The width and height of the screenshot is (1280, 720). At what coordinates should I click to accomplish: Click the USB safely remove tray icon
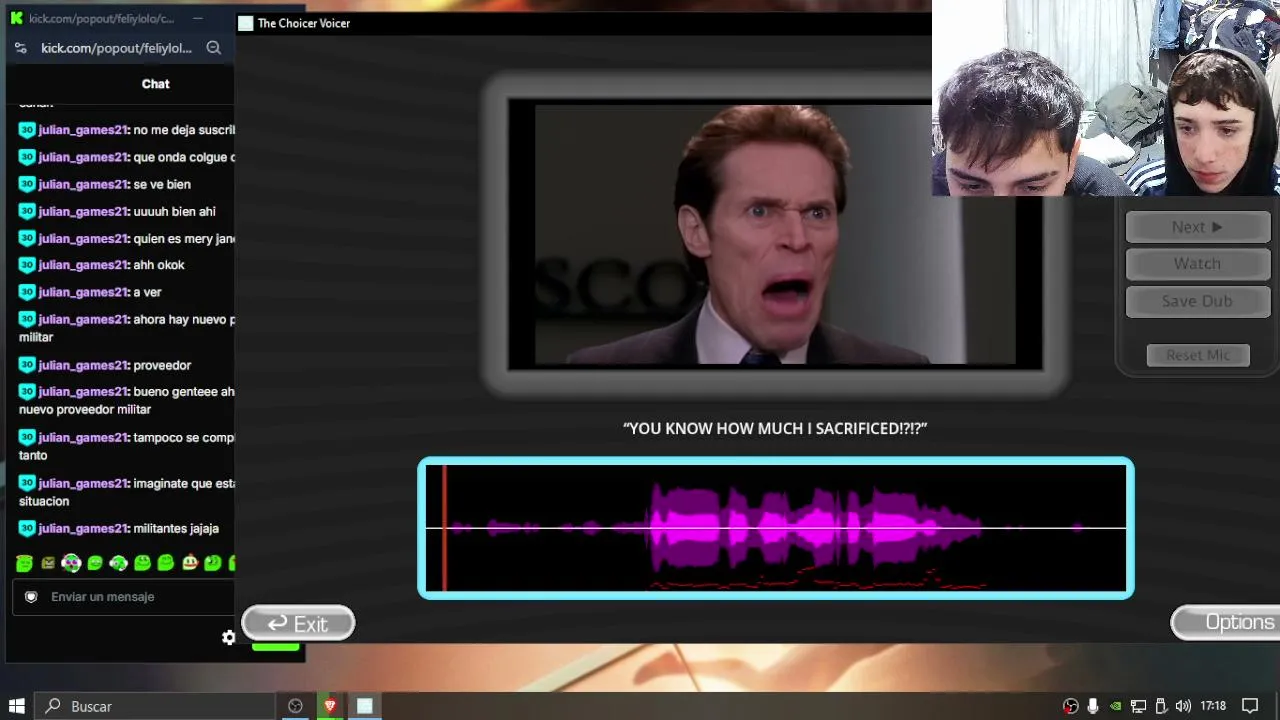click(1161, 706)
